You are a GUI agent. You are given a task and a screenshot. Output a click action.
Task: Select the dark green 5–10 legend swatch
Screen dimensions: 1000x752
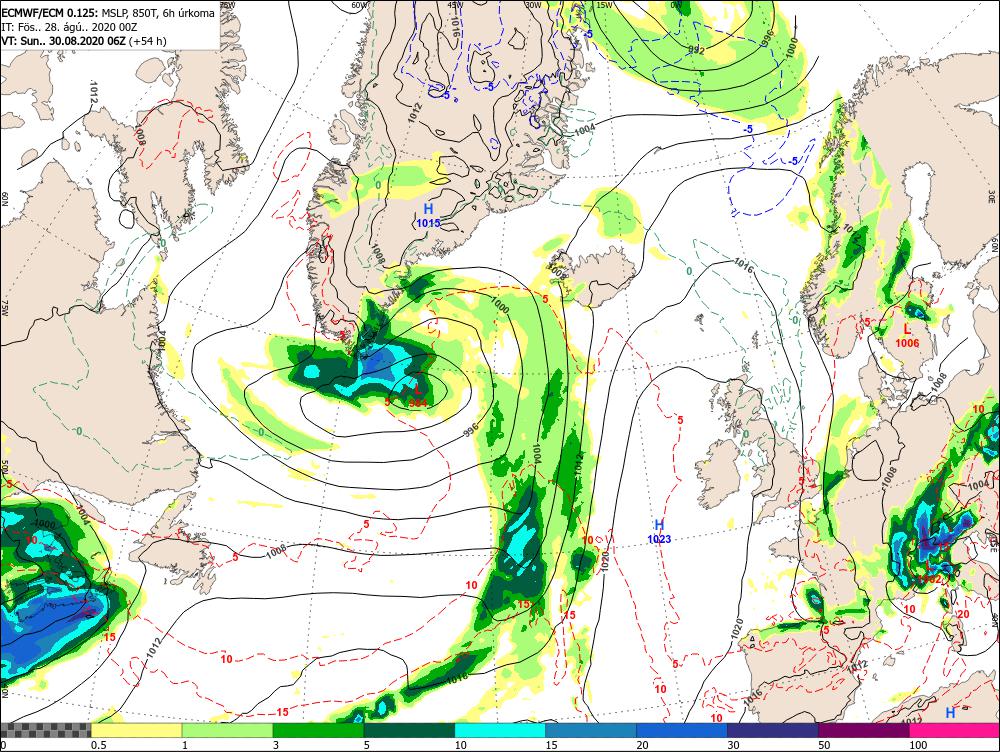(x=409, y=730)
